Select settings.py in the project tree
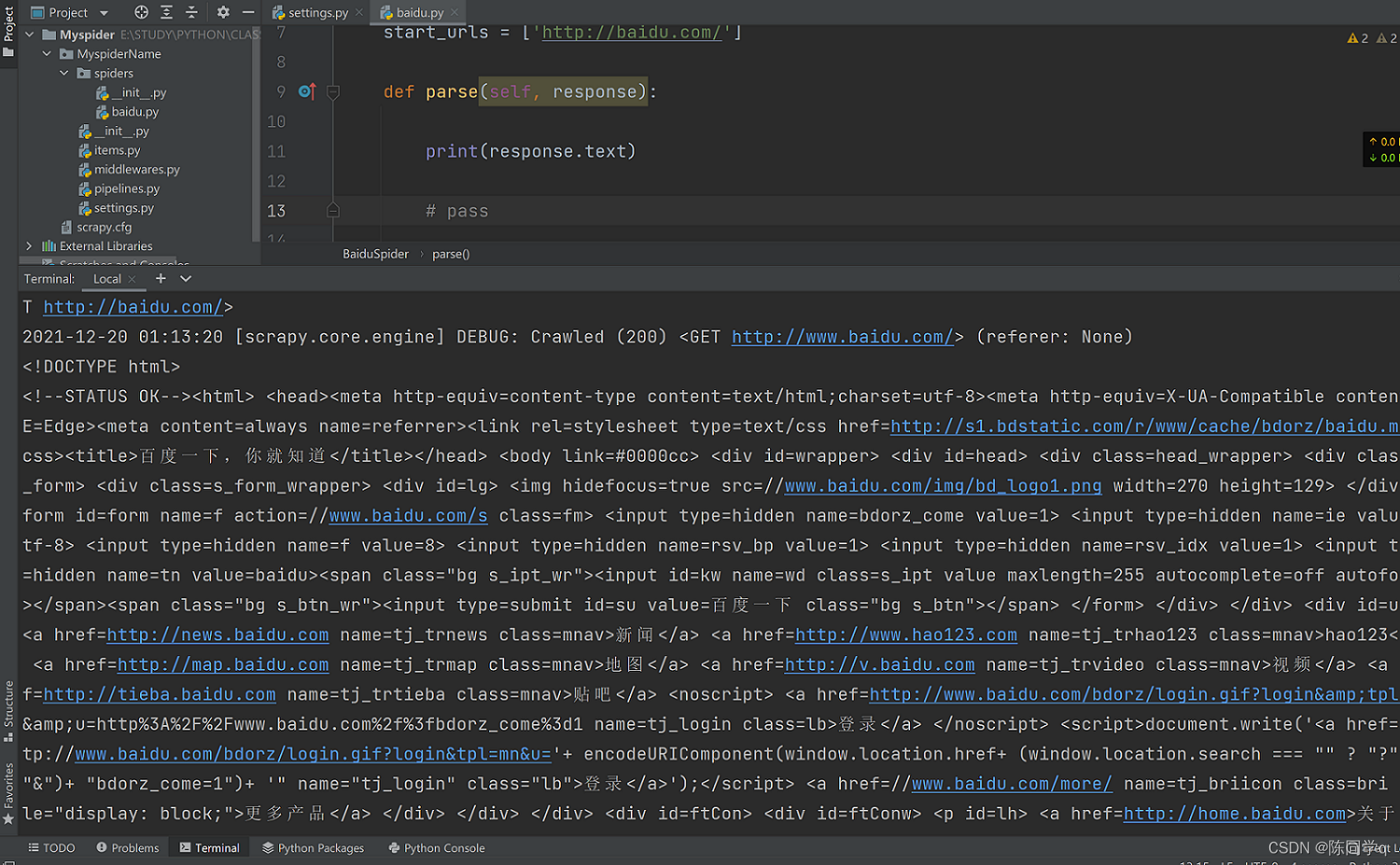The image size is (1400, 865). click(x=116, y=207)
